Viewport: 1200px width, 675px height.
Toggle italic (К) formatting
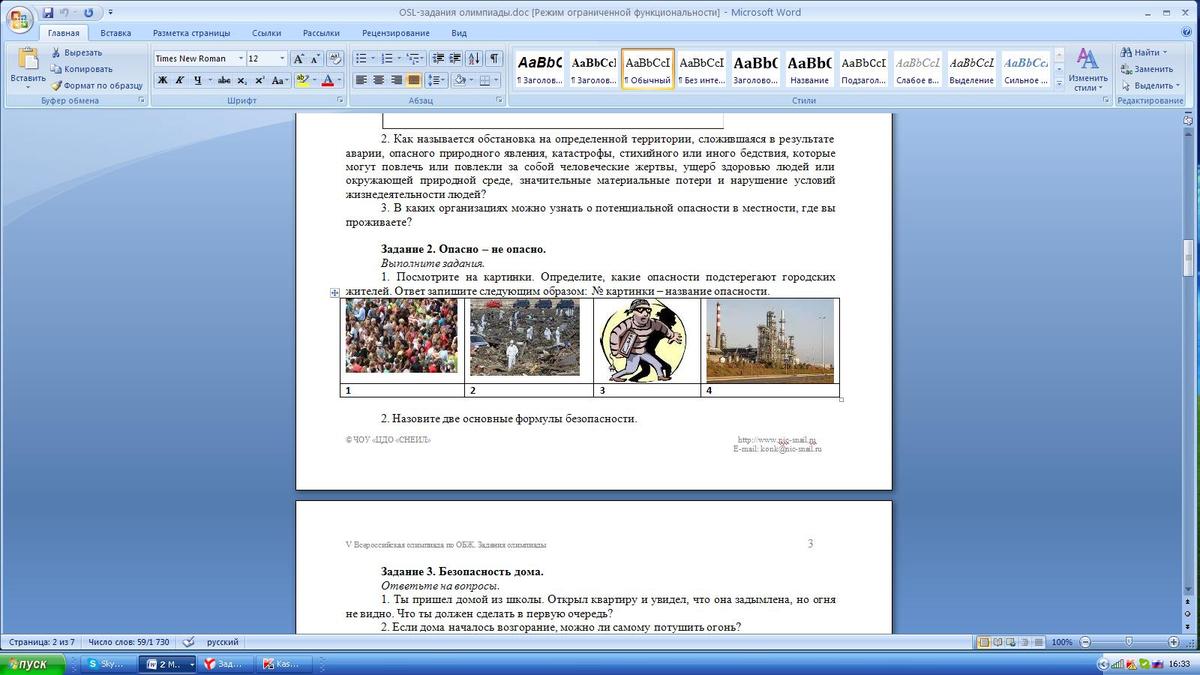coord(180,80)
